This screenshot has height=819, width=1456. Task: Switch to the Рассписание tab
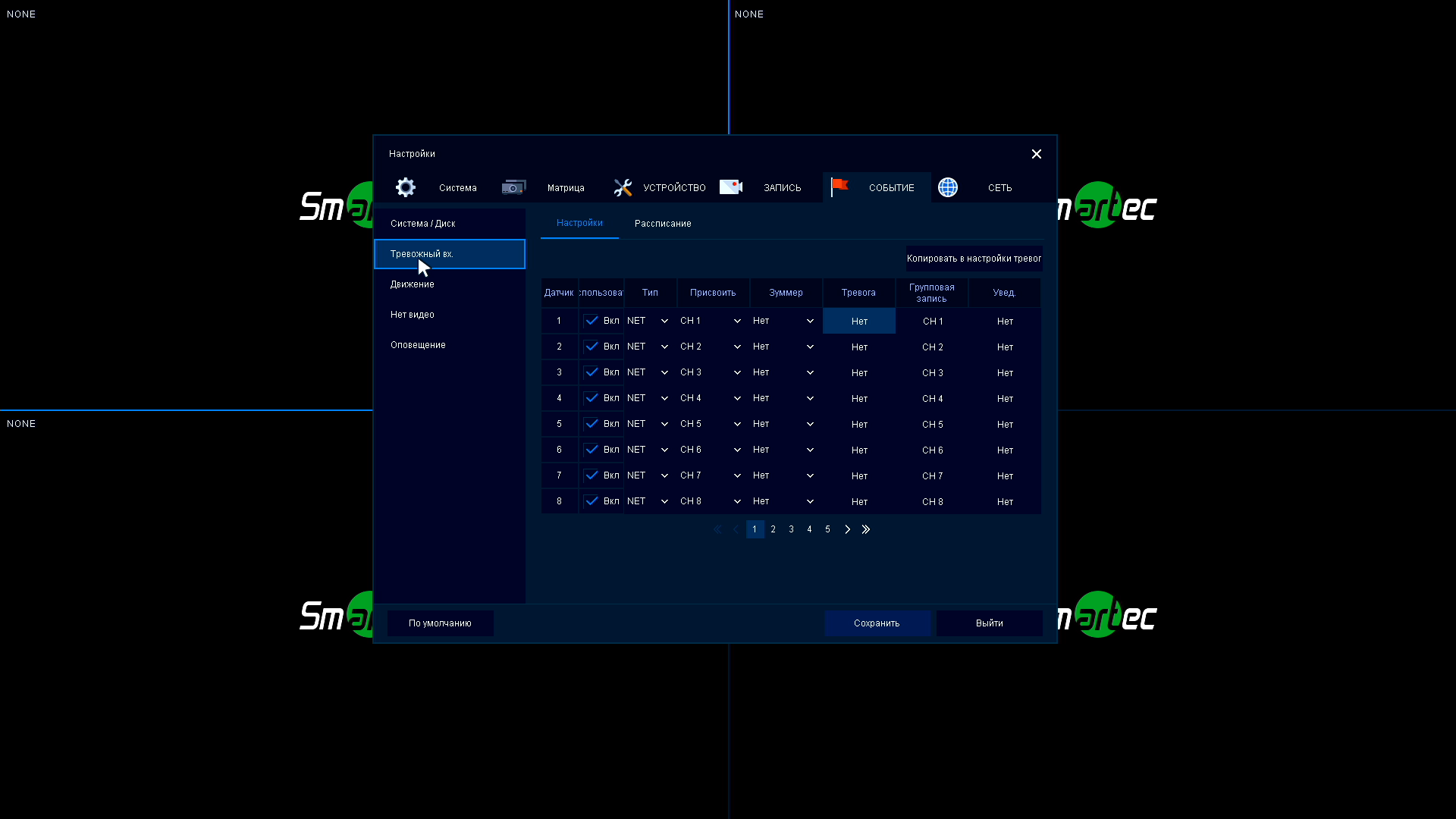(663, 224)
